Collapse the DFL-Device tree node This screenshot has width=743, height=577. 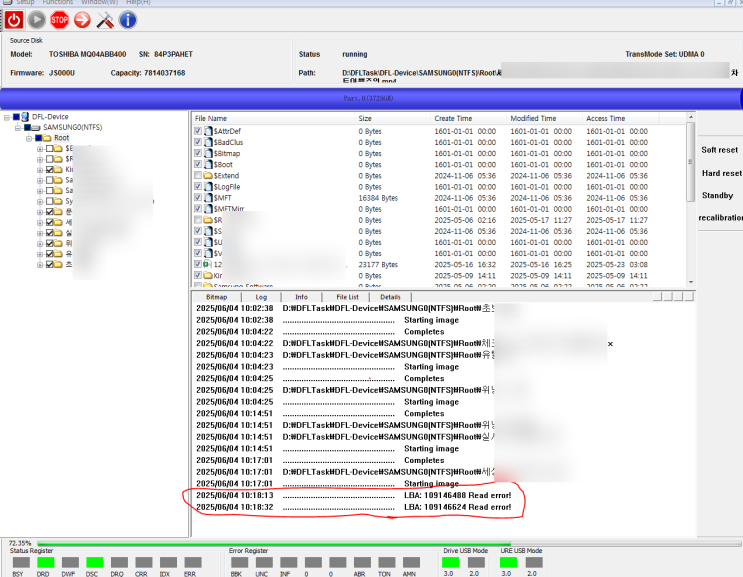7,117
